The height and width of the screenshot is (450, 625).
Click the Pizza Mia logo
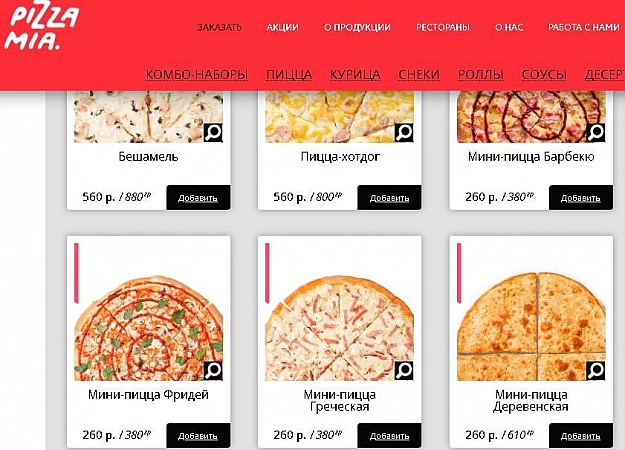[x=41, y=26]
